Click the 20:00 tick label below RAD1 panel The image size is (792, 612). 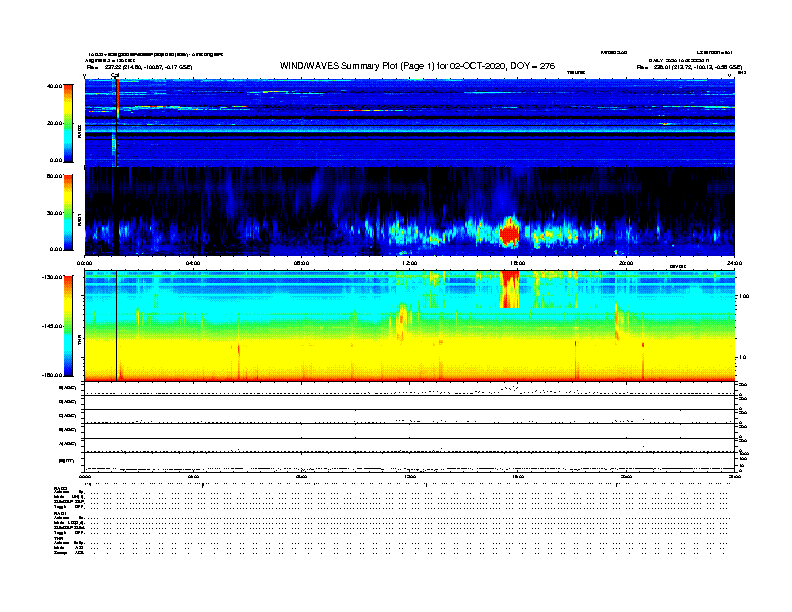click(626, 263)
